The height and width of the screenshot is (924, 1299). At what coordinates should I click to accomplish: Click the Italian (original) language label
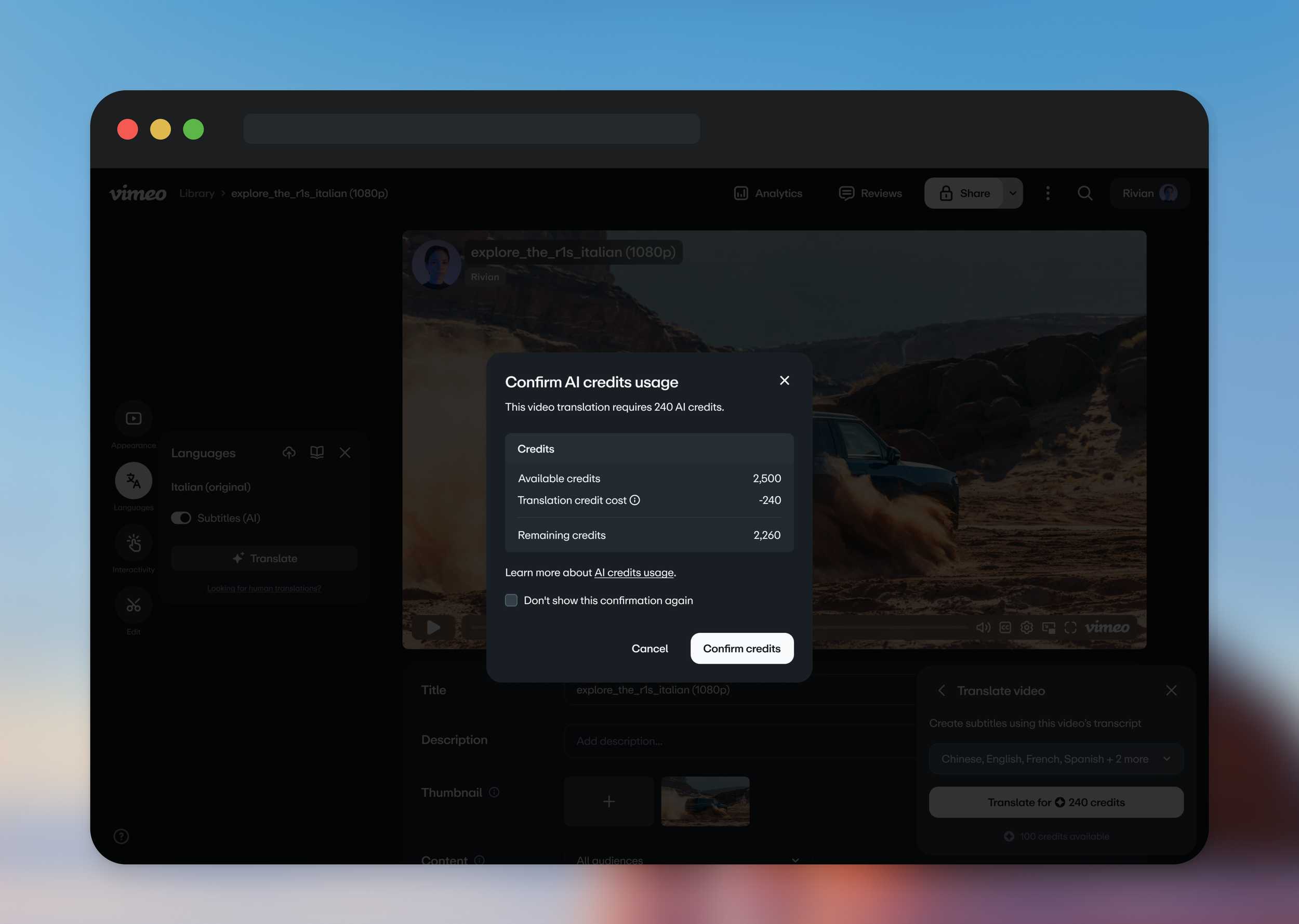[x=210, y=487]
